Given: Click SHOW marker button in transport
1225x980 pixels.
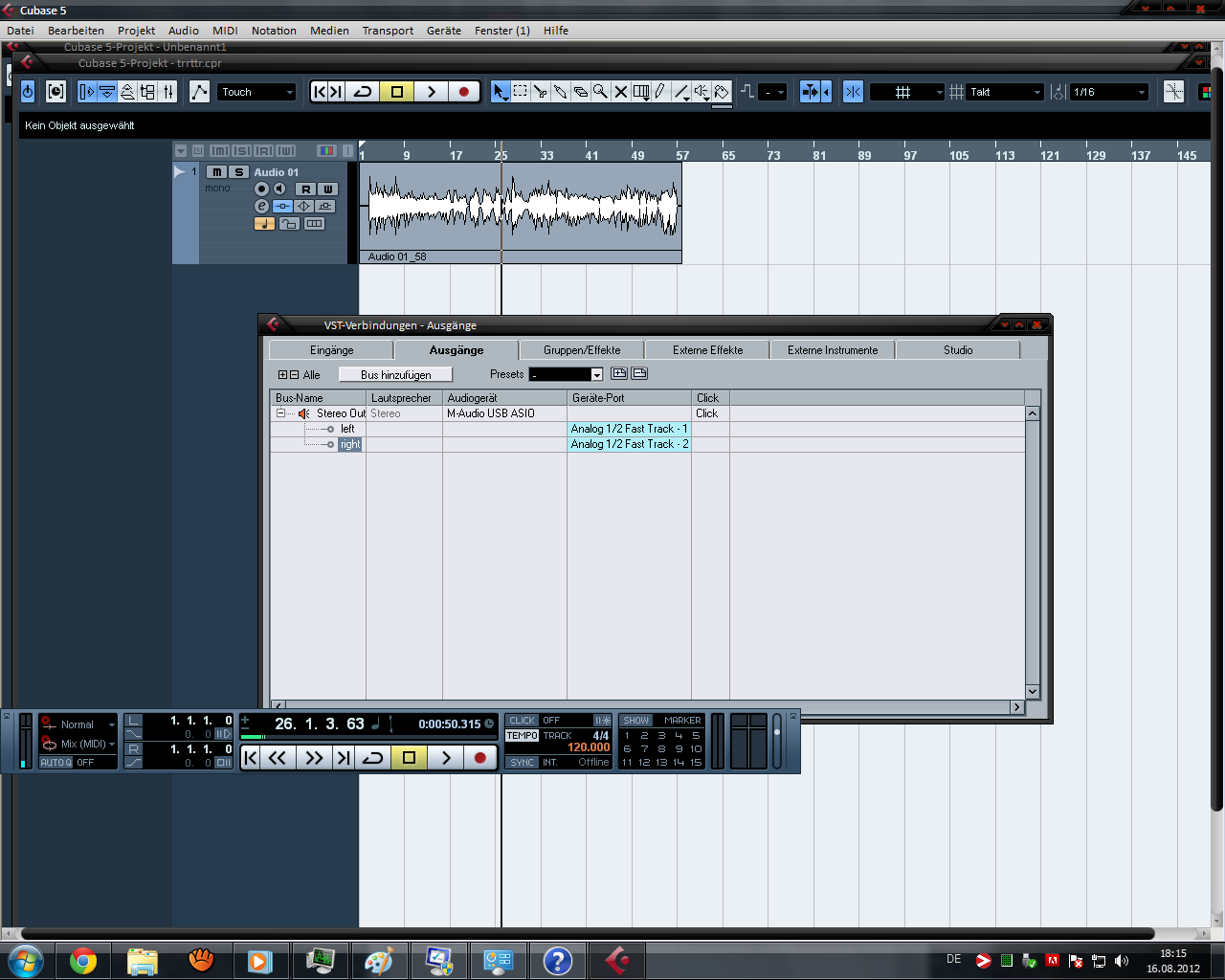Looking at the screenshot, I should [635, 720].
